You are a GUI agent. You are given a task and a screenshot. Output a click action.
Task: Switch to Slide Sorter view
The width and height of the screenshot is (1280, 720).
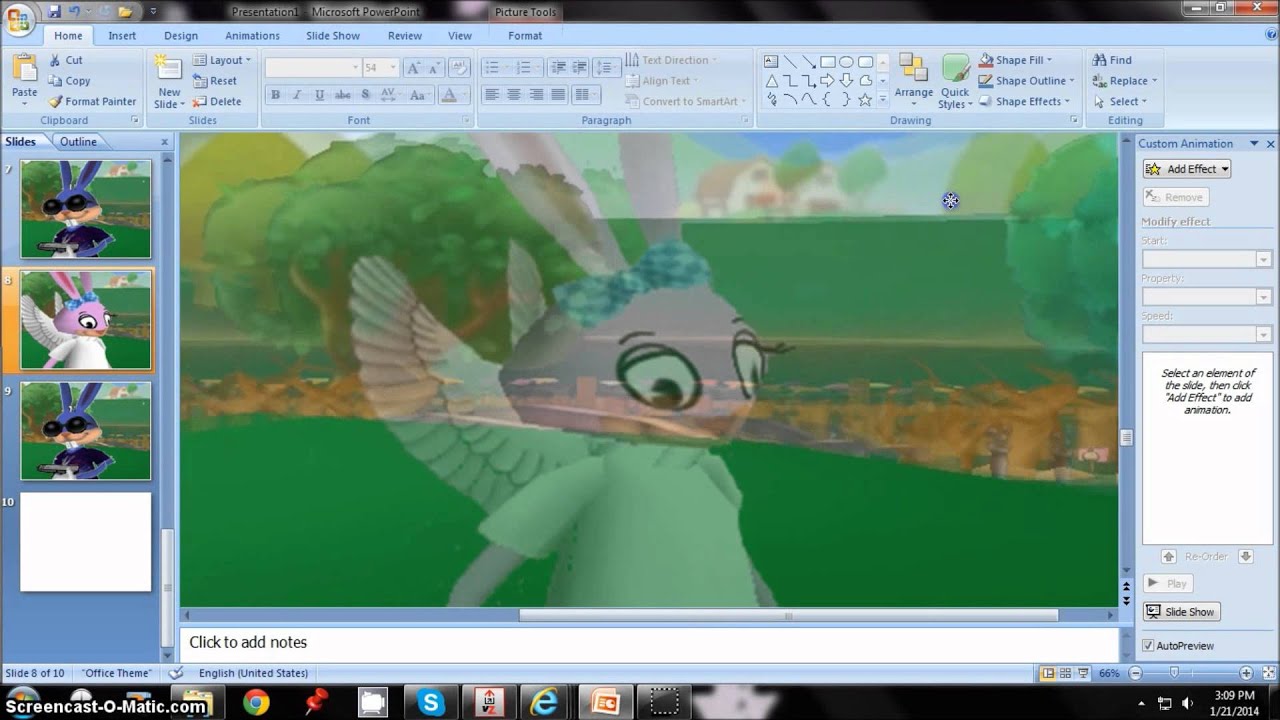click(x=1065, y=673)
